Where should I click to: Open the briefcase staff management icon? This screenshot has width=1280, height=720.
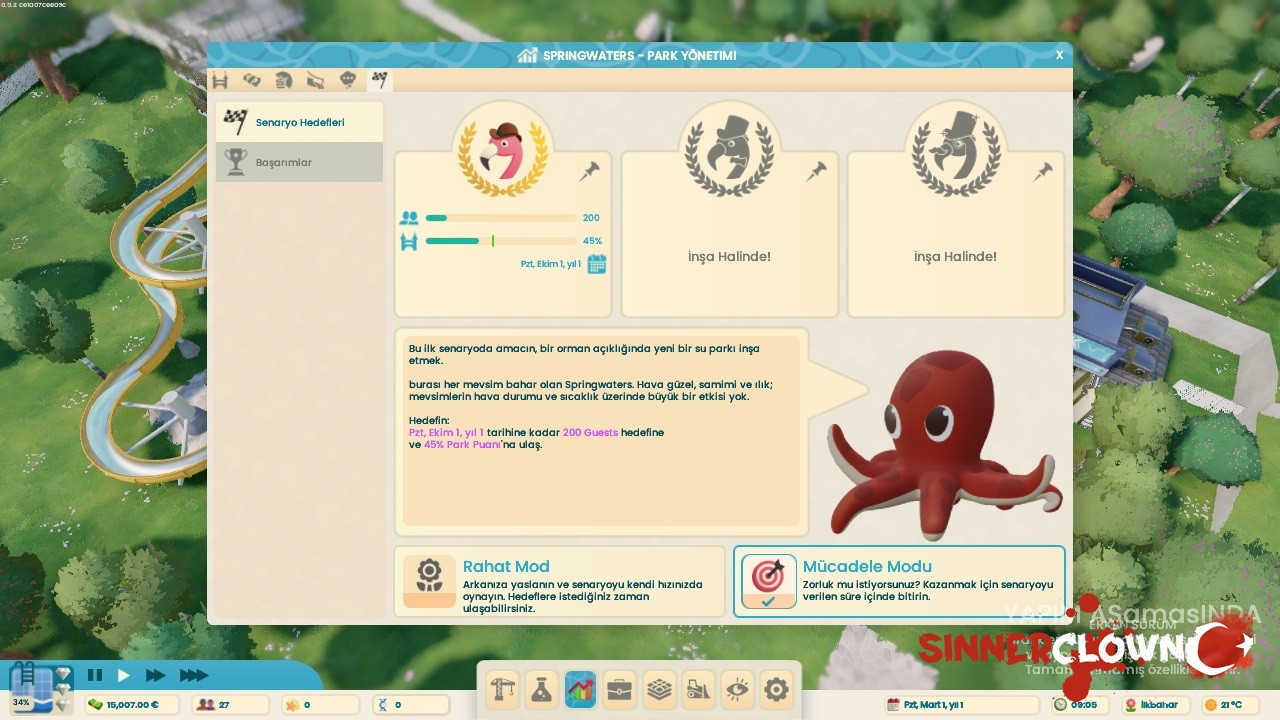point(619,689)
